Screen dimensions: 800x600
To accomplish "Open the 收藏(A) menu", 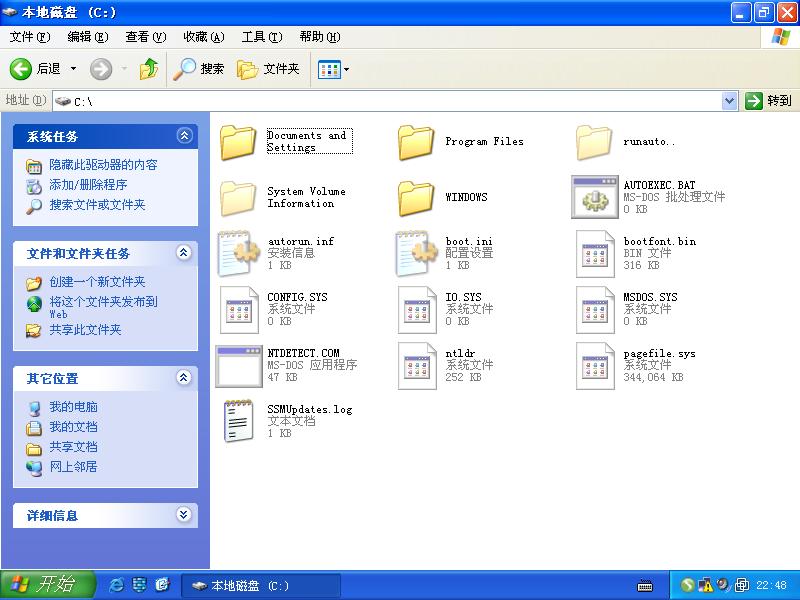I will (204, 37).
